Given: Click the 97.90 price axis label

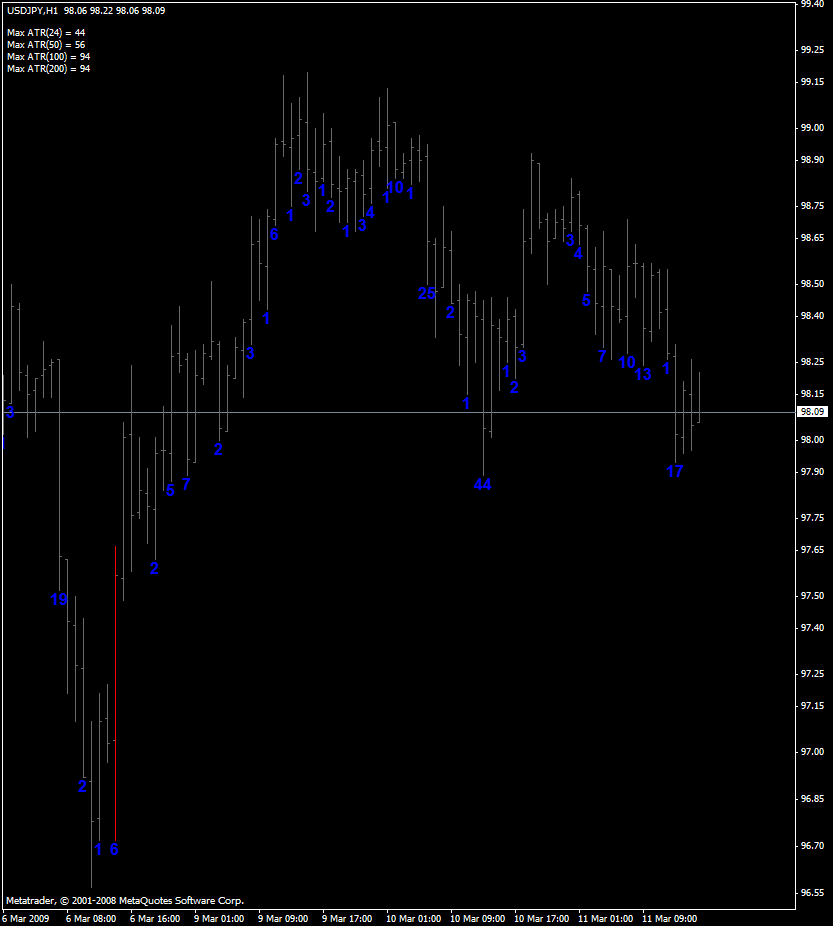Looking at the screenshot, I should (x=812, y=472).
